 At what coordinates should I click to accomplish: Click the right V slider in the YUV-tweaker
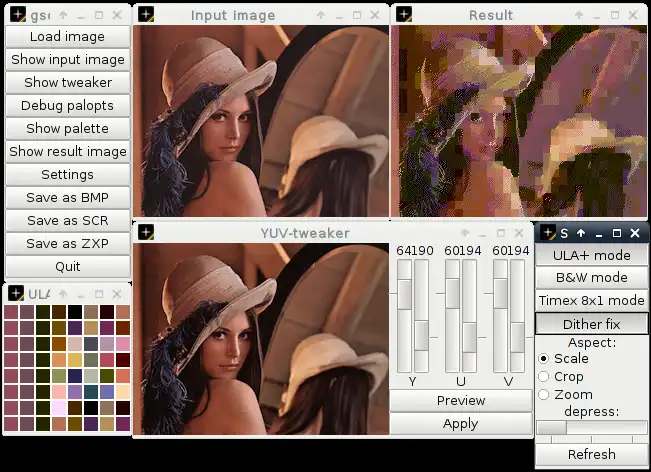[x=518, y=316]
